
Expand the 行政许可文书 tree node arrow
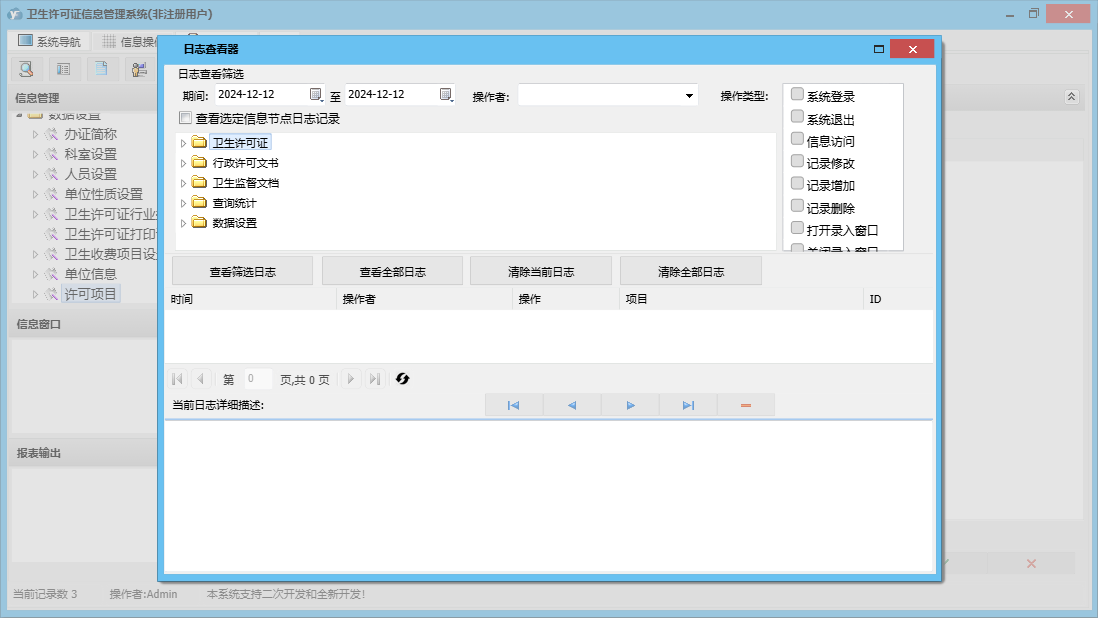183,163
